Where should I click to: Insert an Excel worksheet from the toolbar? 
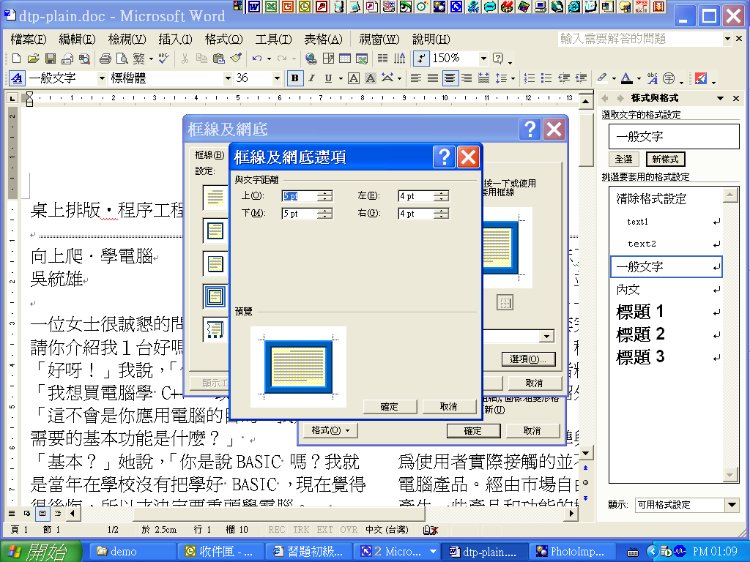pos(362,58)
